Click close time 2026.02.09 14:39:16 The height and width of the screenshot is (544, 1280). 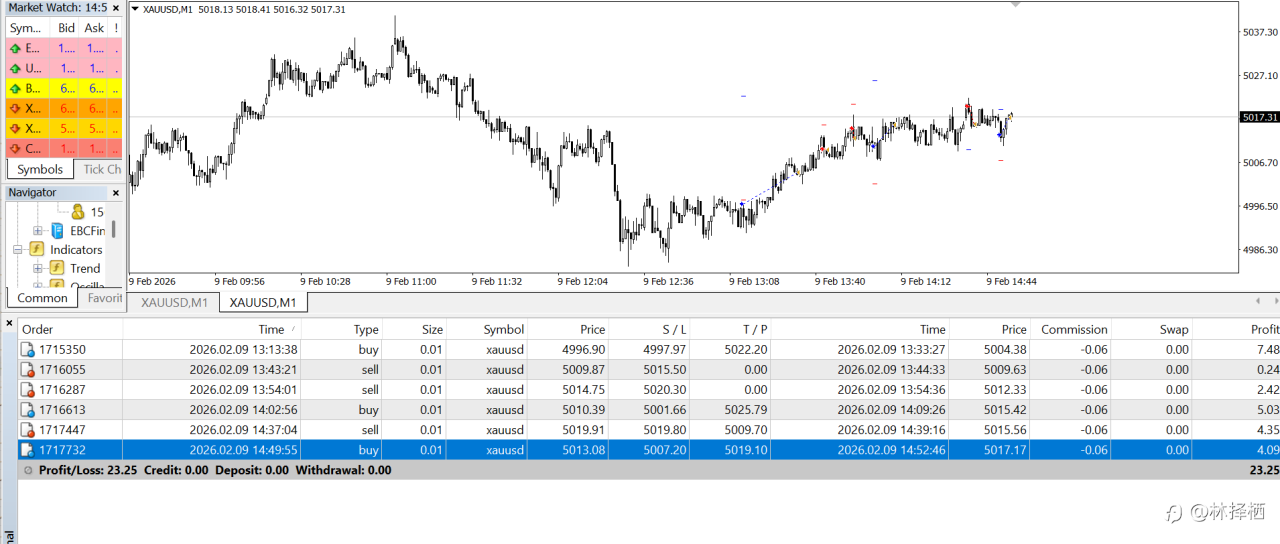[891, 430]
